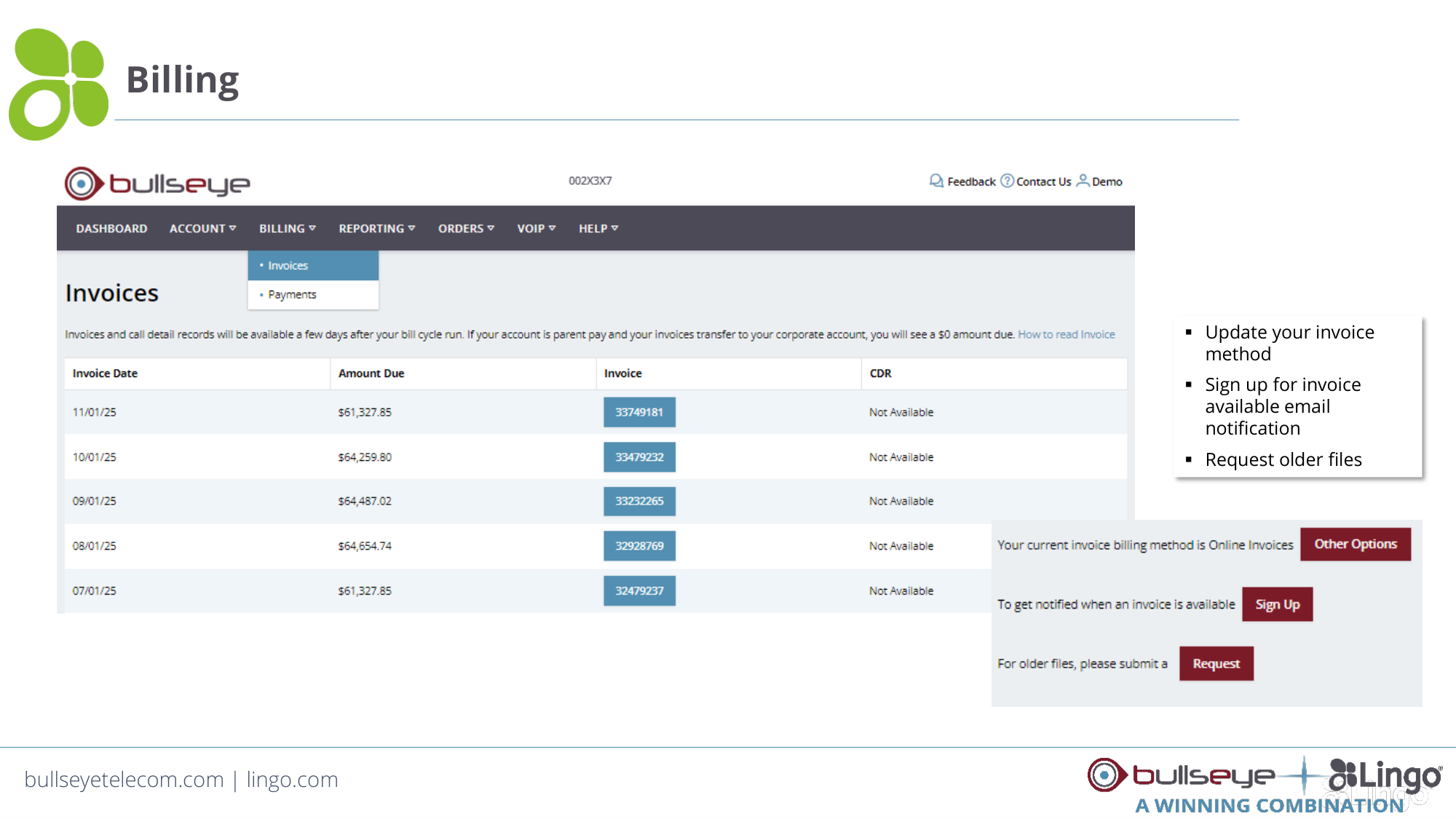This screenshot has width=1456, height=819.
Task: Go to the Dashboard menu item
Action: coord(111,229)
